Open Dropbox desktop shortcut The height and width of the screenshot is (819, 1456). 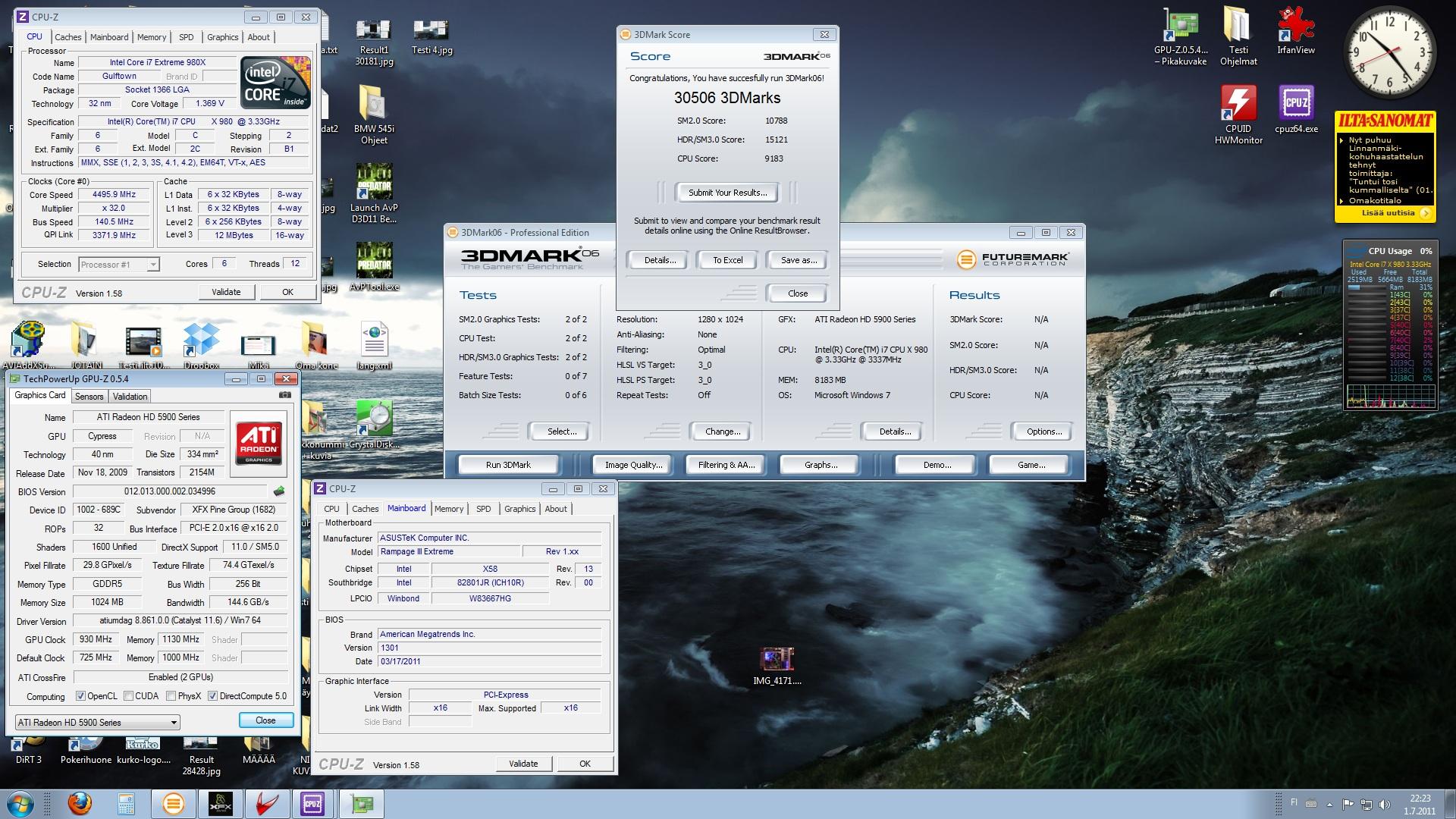click(x=201, y=345)
